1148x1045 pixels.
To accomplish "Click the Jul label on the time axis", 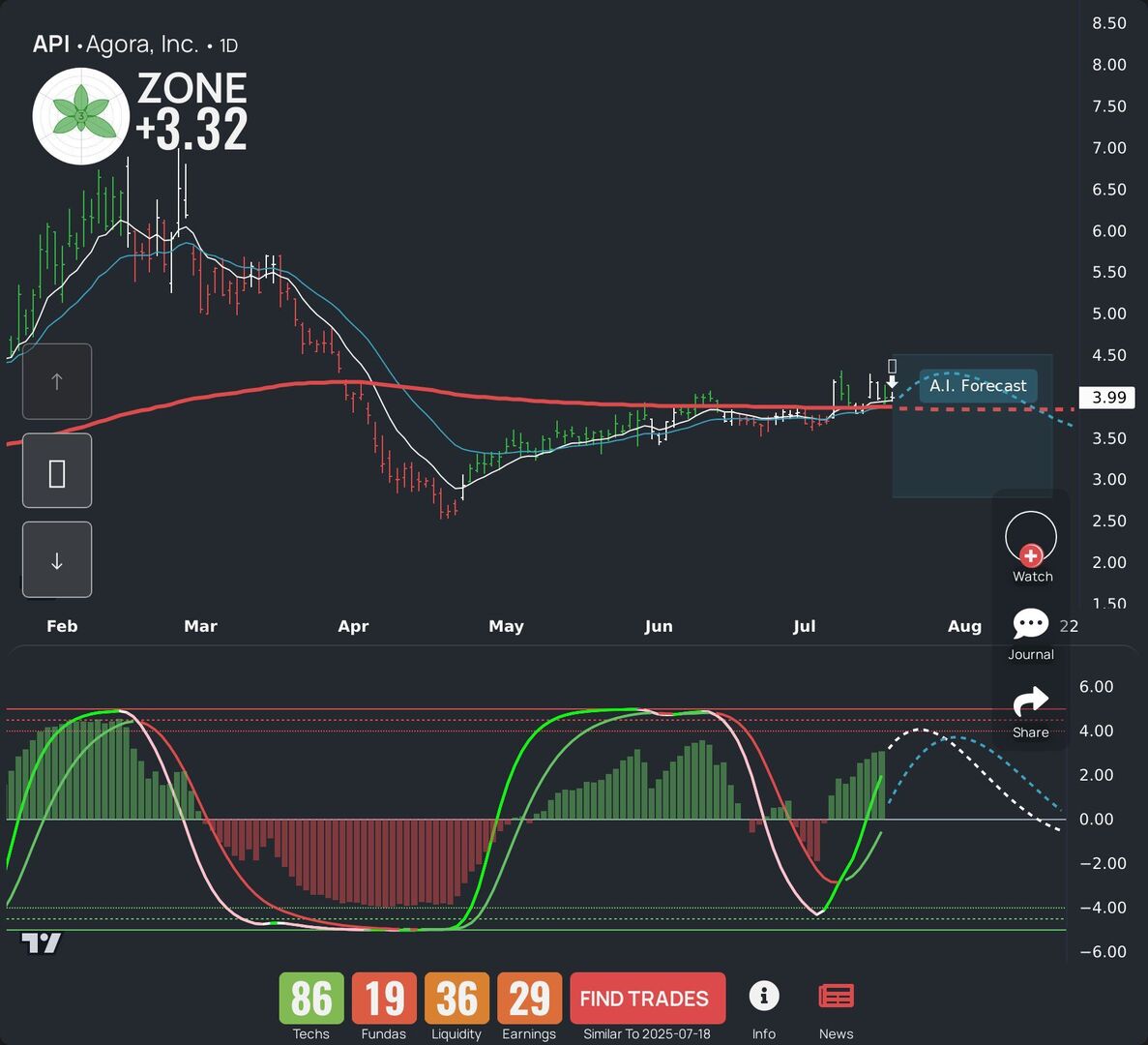I will tap(804, 626).
